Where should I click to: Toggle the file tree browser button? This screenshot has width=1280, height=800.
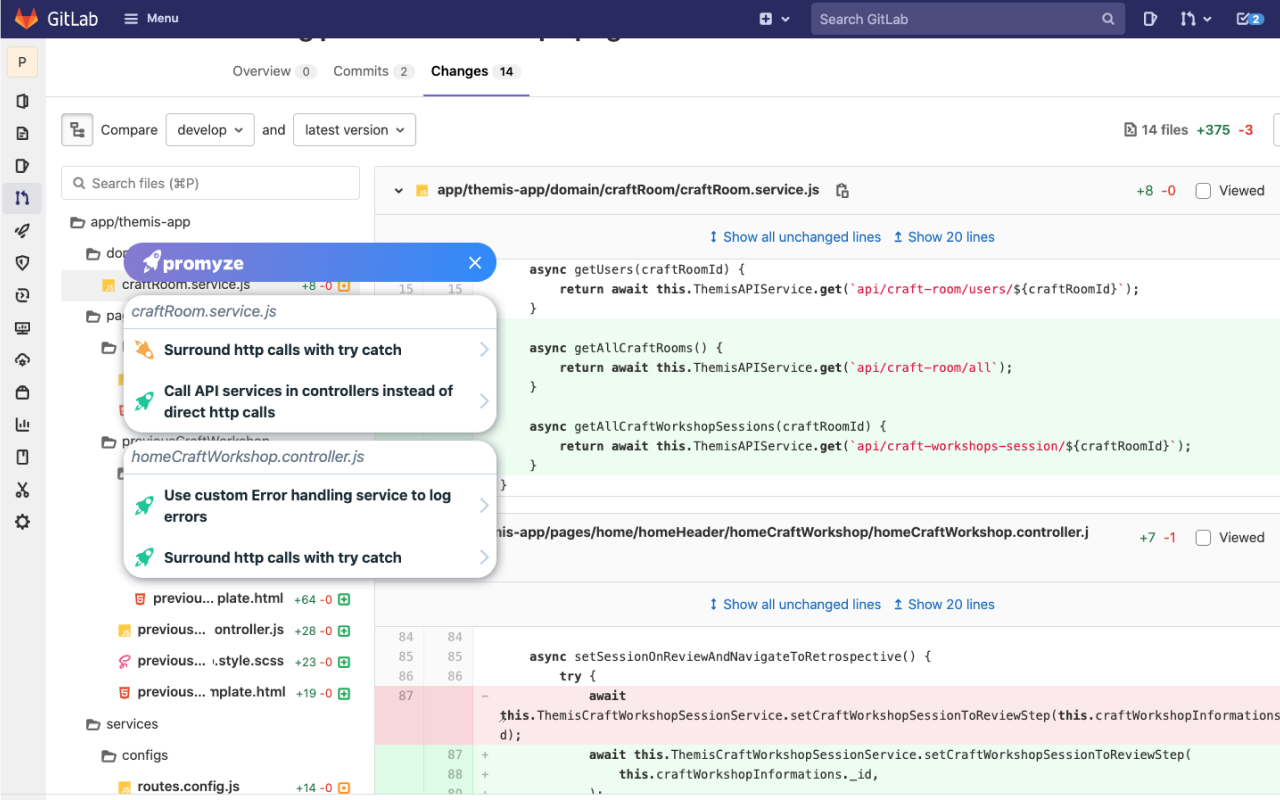click(x=77, y=129)
